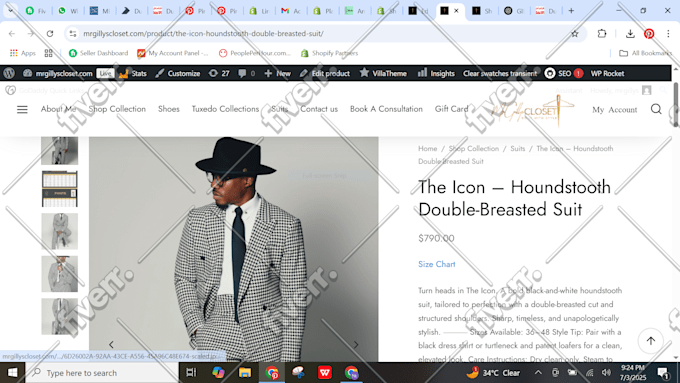The image size is (680, 383).
Task: Open the All Bookmarks folder
Action: (x=646, y=53)
